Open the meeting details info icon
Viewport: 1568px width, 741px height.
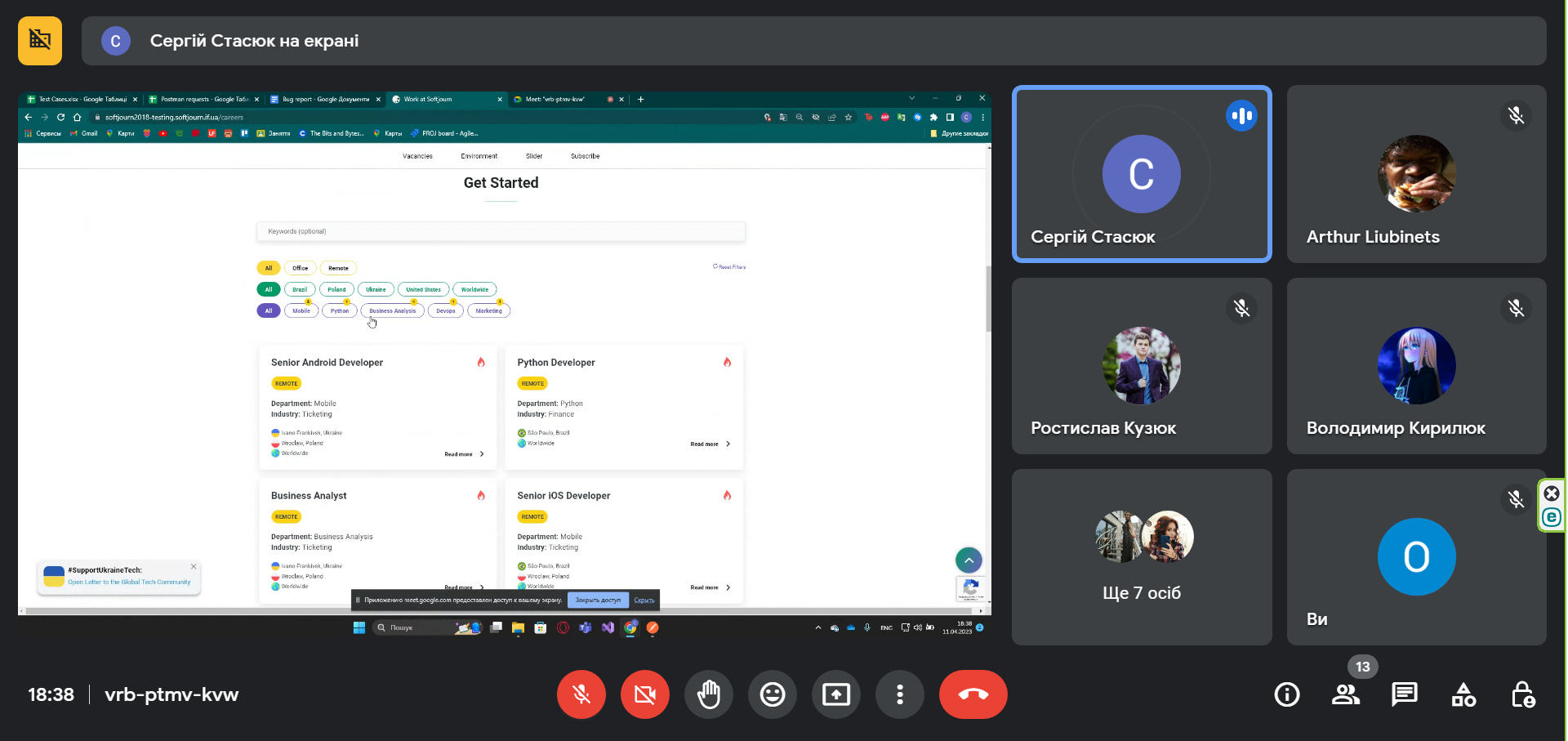pos(1287,694)
